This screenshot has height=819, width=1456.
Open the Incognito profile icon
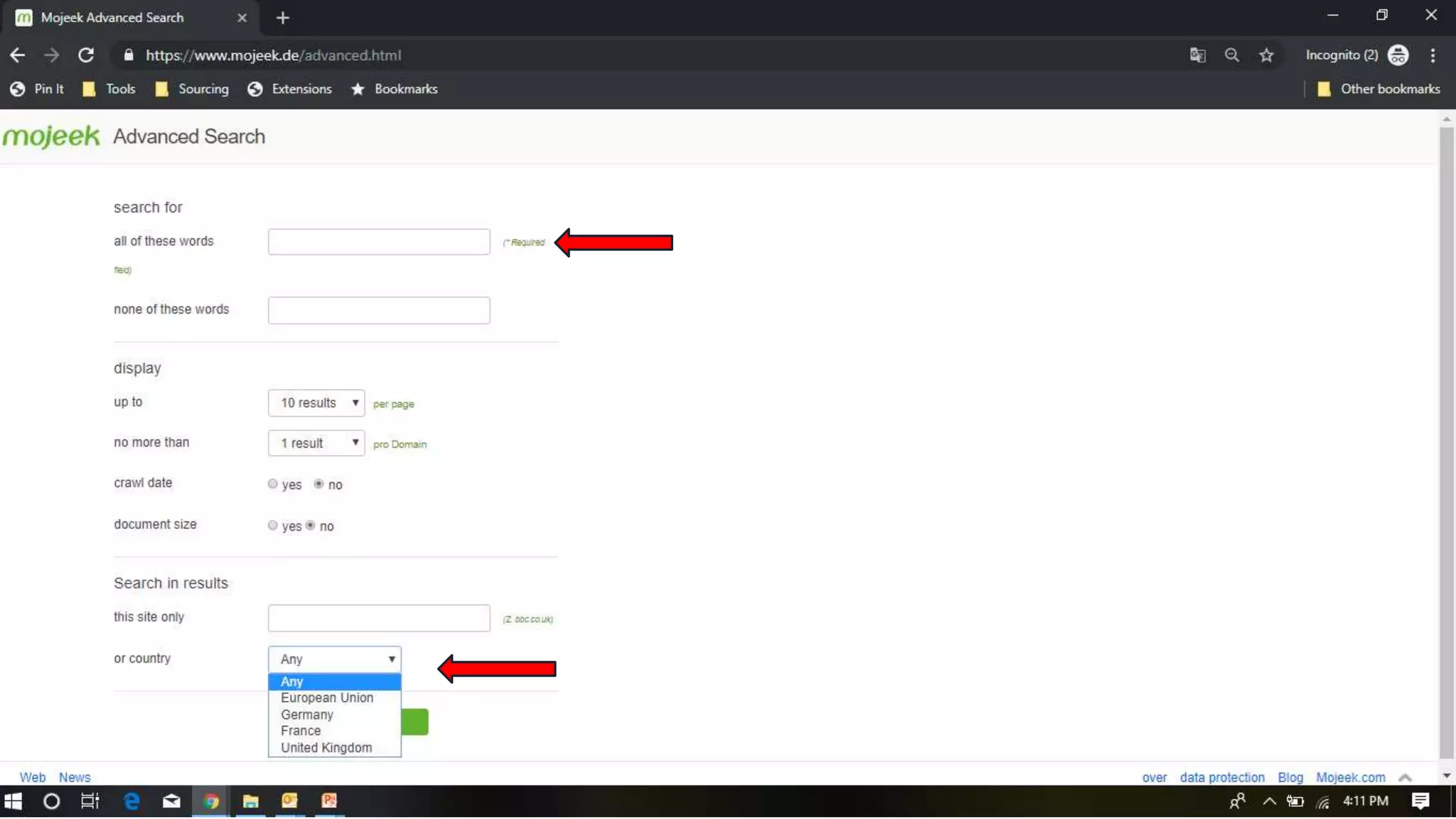(x=1398, y=55)
